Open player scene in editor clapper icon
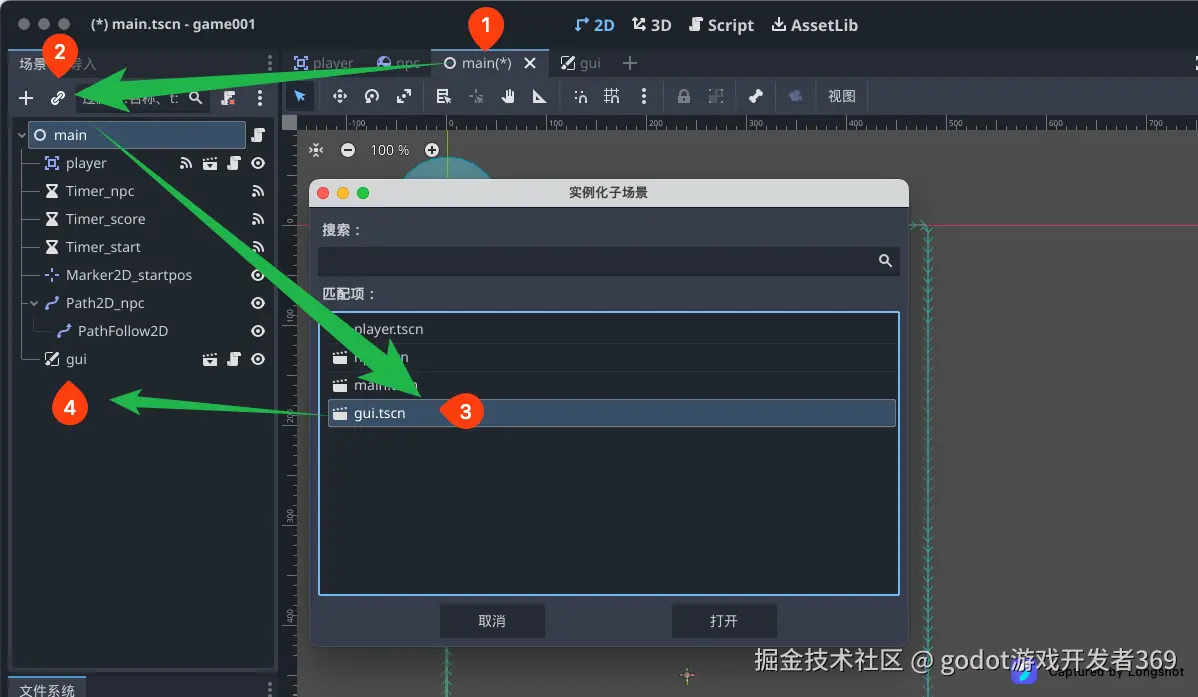The image size is (1198, 697). click(x=209, y=164)
